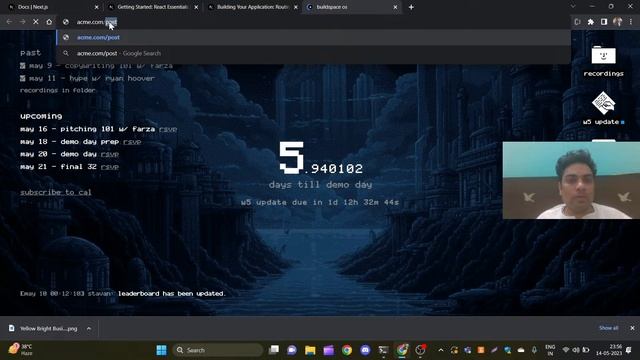Click the clock showing 23:56 14-05-2023
This screenshot has width=640, height=360.
coord(609,350)
